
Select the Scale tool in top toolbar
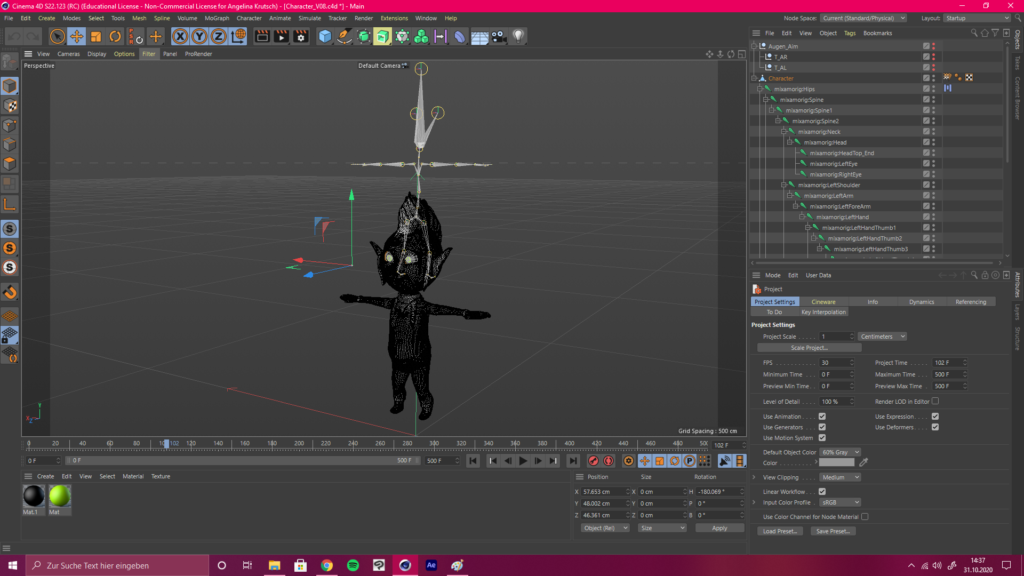click(x=96, y=36)
